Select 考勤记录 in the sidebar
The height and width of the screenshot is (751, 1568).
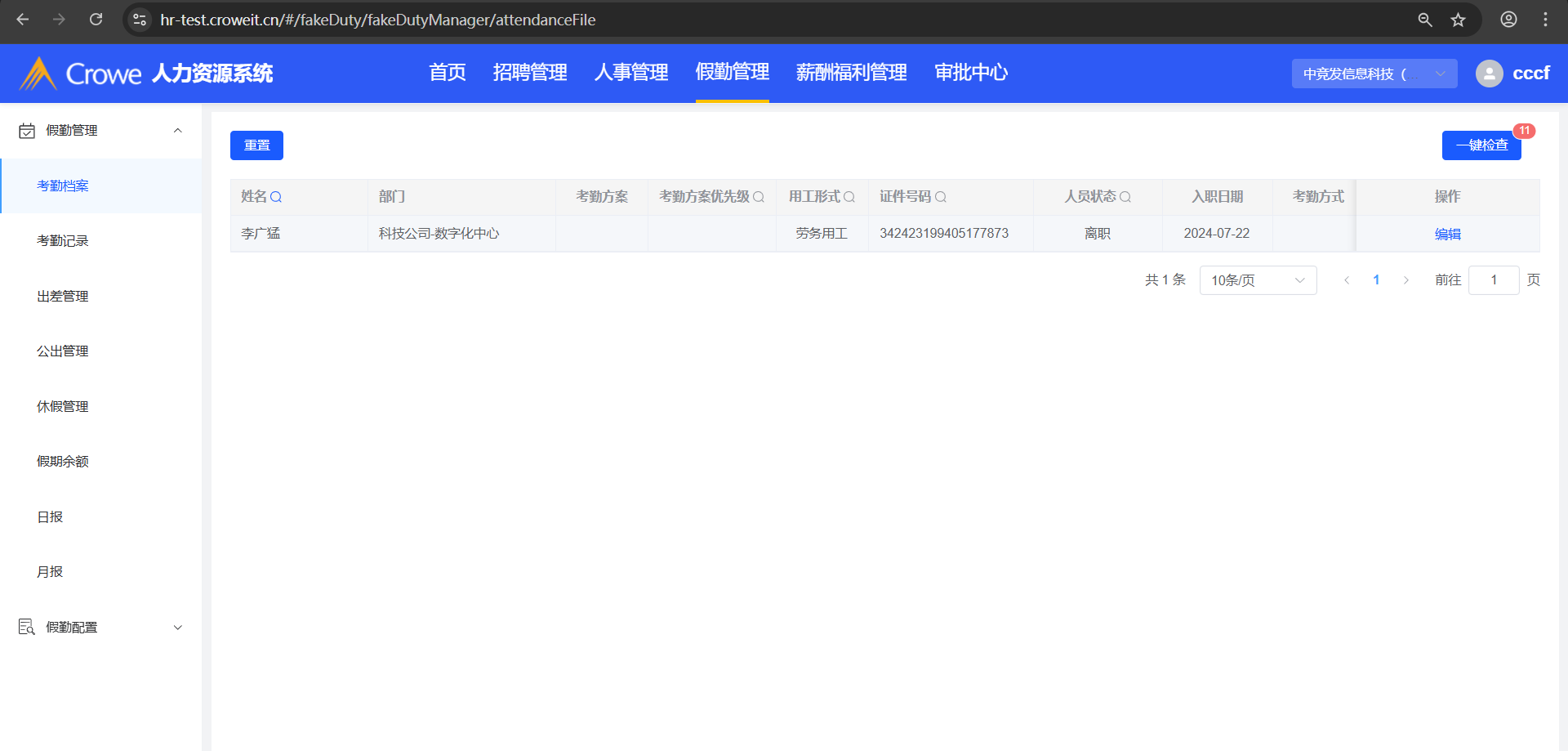click(x=63, y=241)
